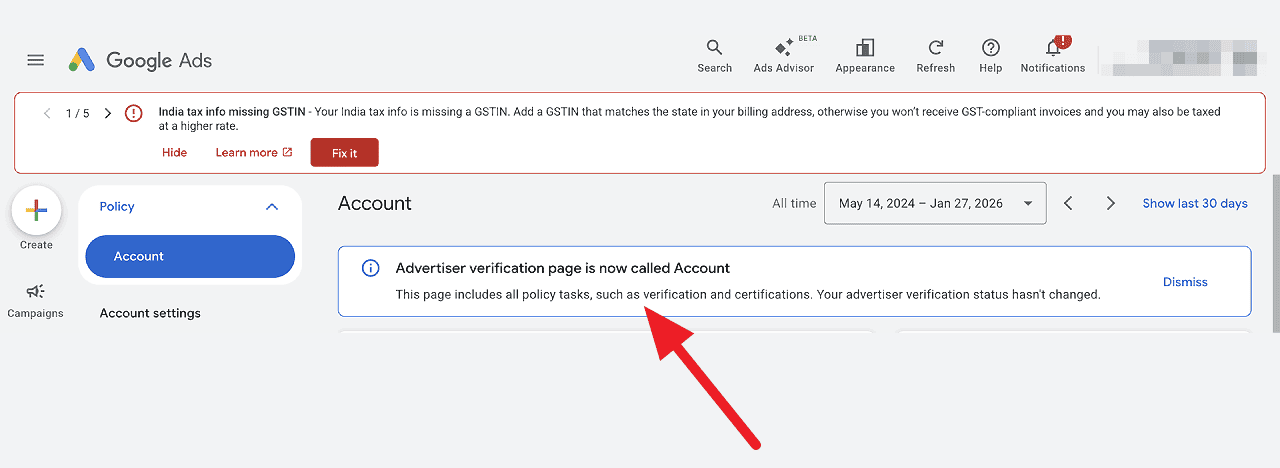Open Account settings menu item
1280x468 pixels.
[x=150, y=313]
